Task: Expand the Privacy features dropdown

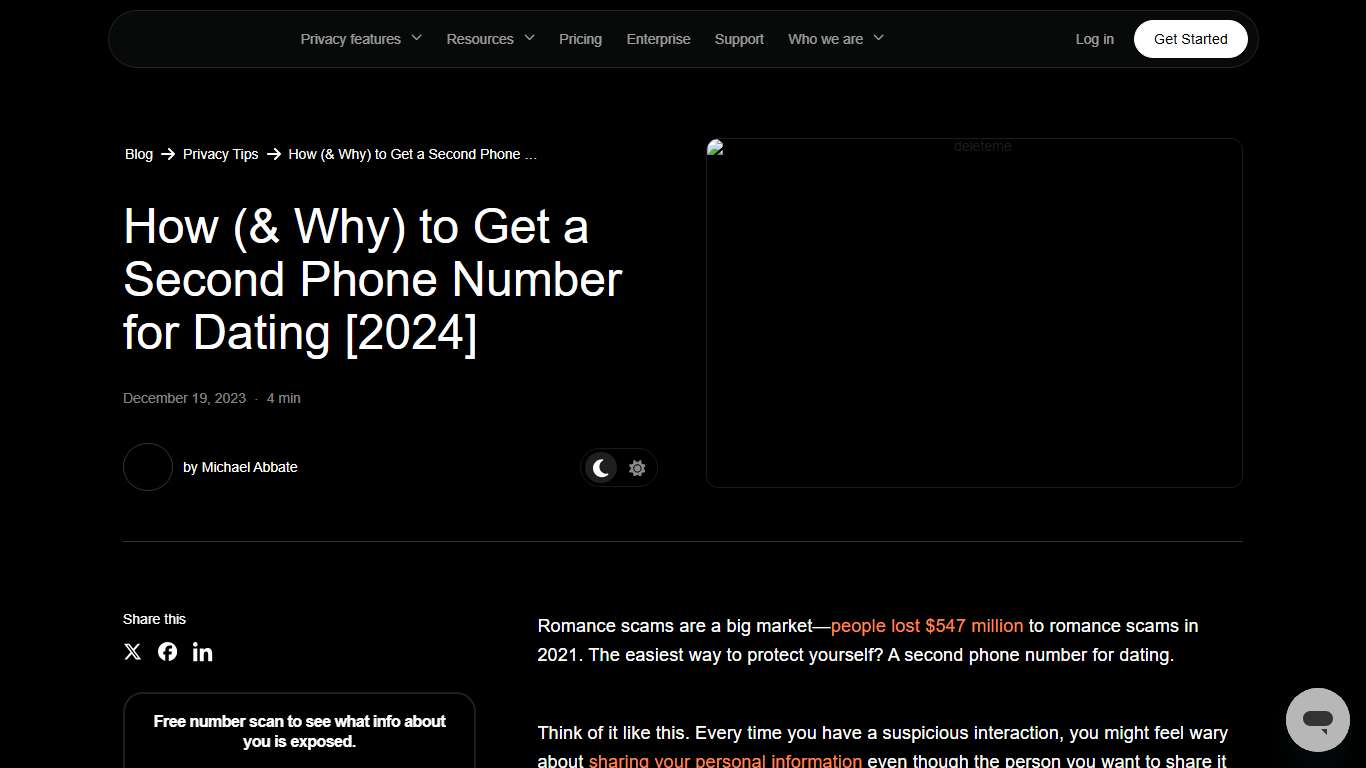Action: (359, 39)
